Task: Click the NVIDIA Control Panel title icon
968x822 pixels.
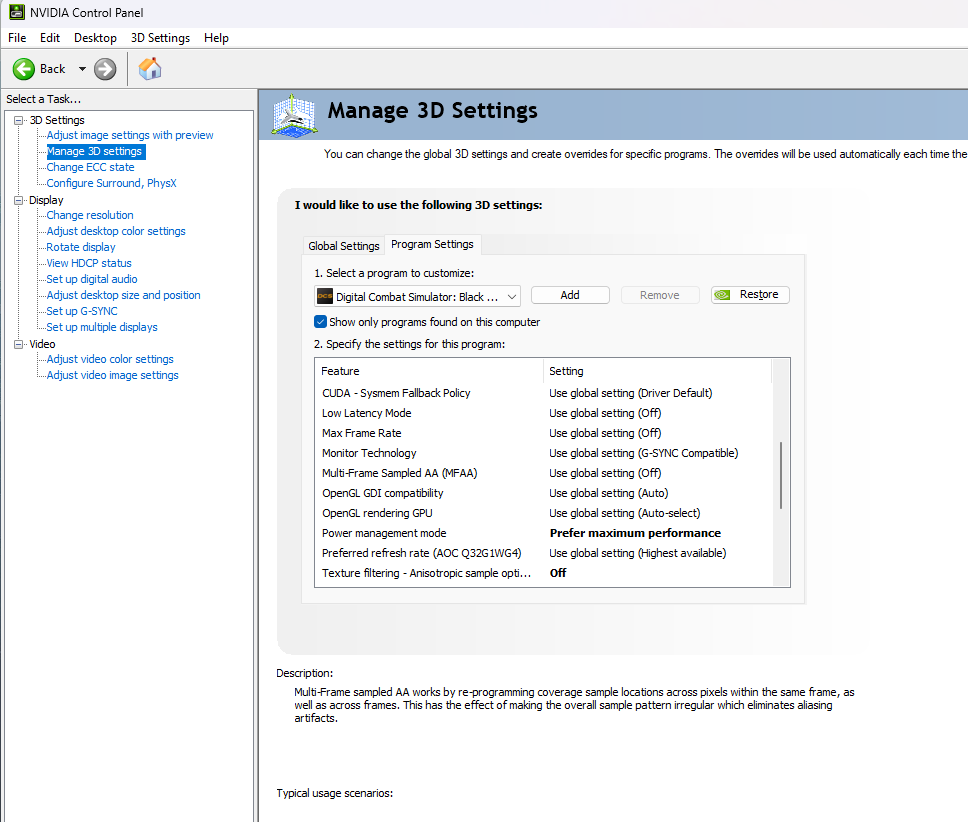Action: coord(17,12)
